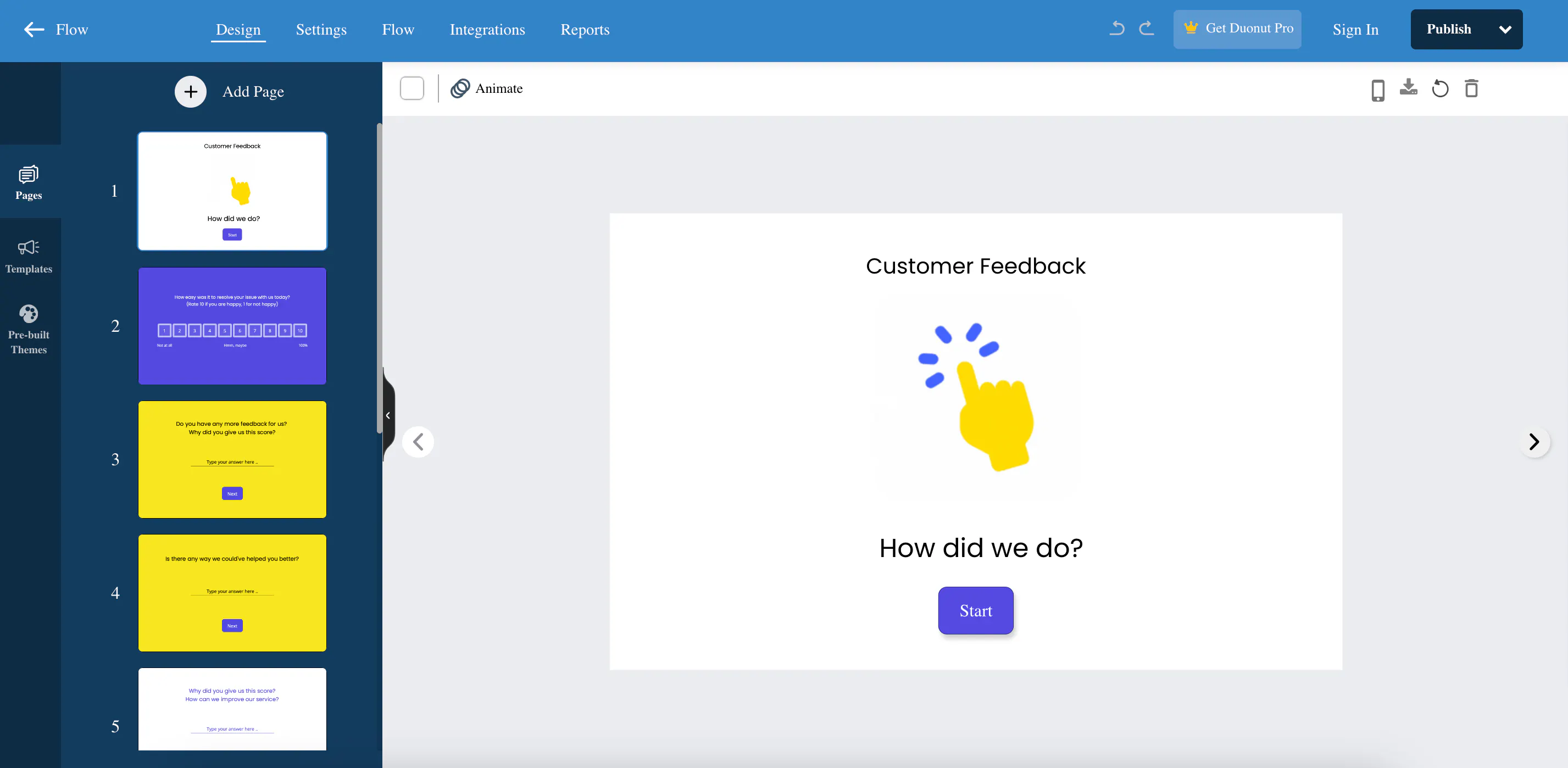This screenshot has height=768, width=1568.
Task: Click the Start button on canvas
Action: (x=976, y=610)
